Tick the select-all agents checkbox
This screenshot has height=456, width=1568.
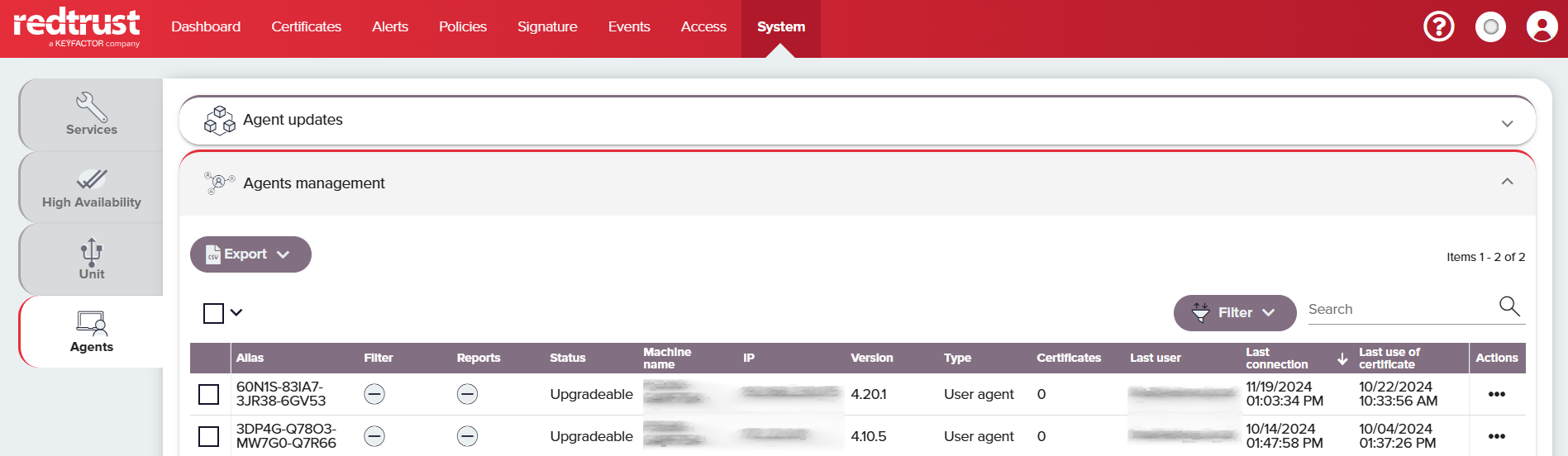coord(213,313)
